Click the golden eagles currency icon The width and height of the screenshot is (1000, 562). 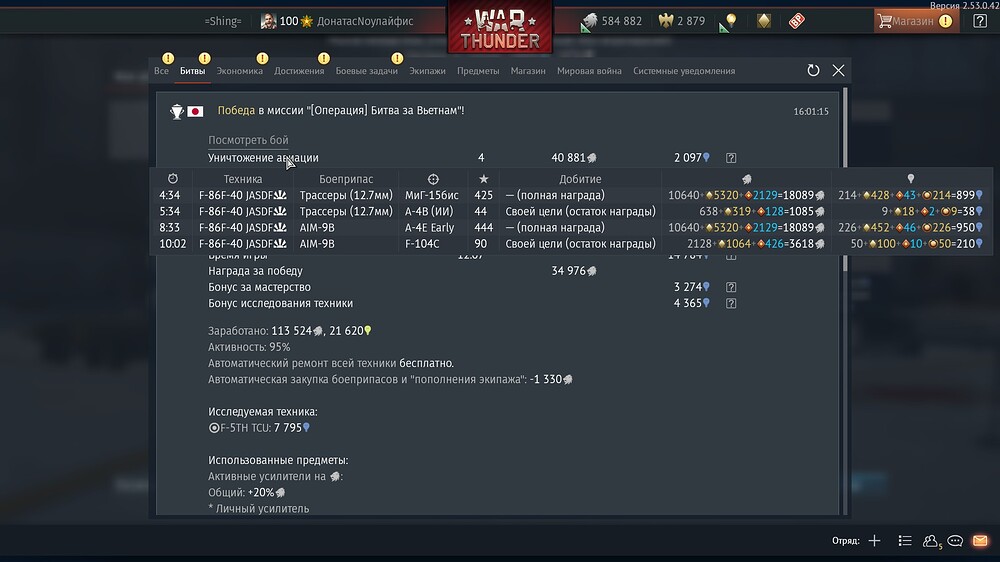[x=666, y=21]
